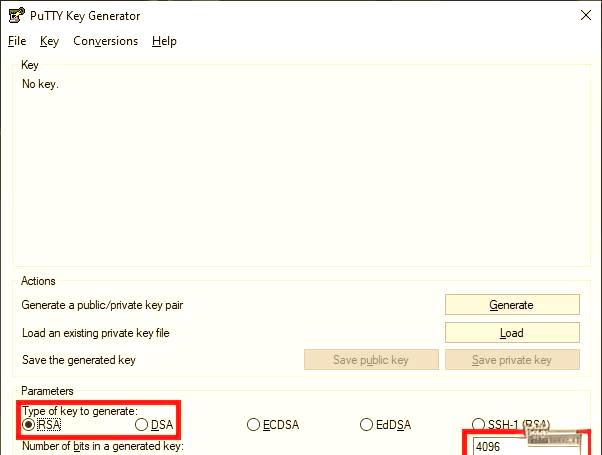Select the SSH-1 (RSA) key type
This screenshot has height=455, width=602.
tap(511, 424)
